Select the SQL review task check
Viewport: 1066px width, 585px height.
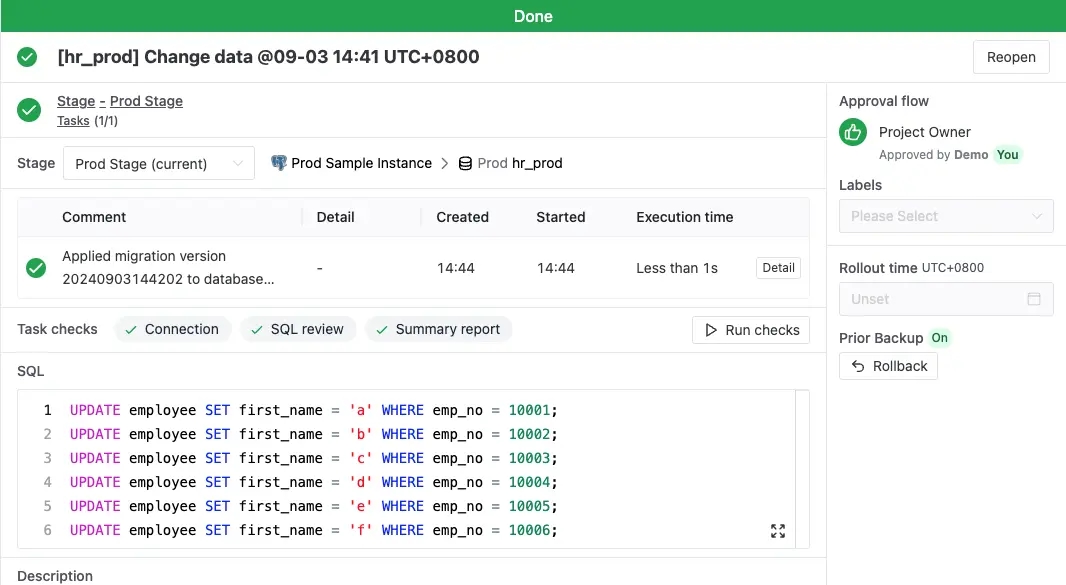[298, 329]
